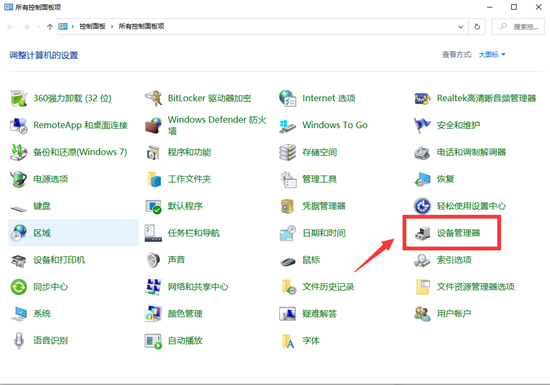Viewport: 550px width, 385px height.
Task: Open the 设备管理器 icon
Action: [422, 233]
